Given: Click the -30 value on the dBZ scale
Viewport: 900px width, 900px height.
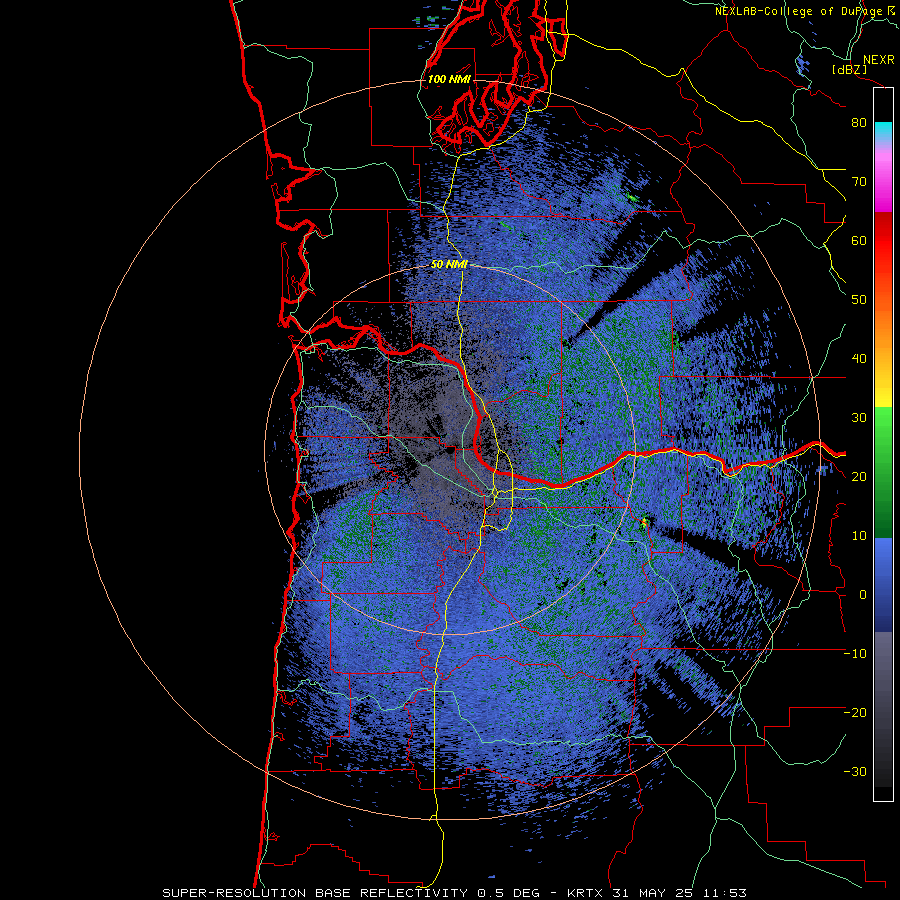Looking at the screenshot, I should (855, 772).
